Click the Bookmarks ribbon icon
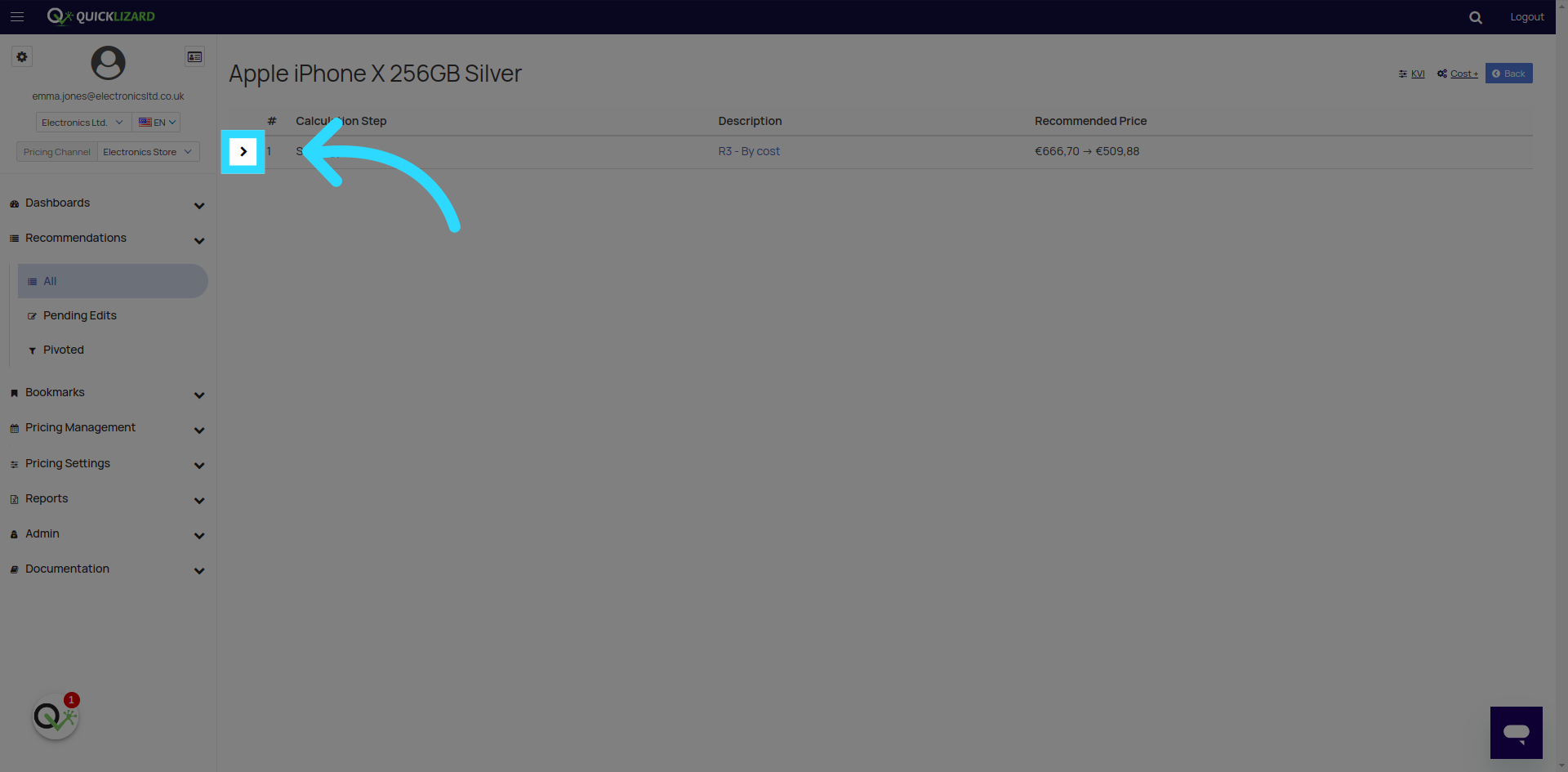This screenshot has width=1568, height=772. [14, 393]
